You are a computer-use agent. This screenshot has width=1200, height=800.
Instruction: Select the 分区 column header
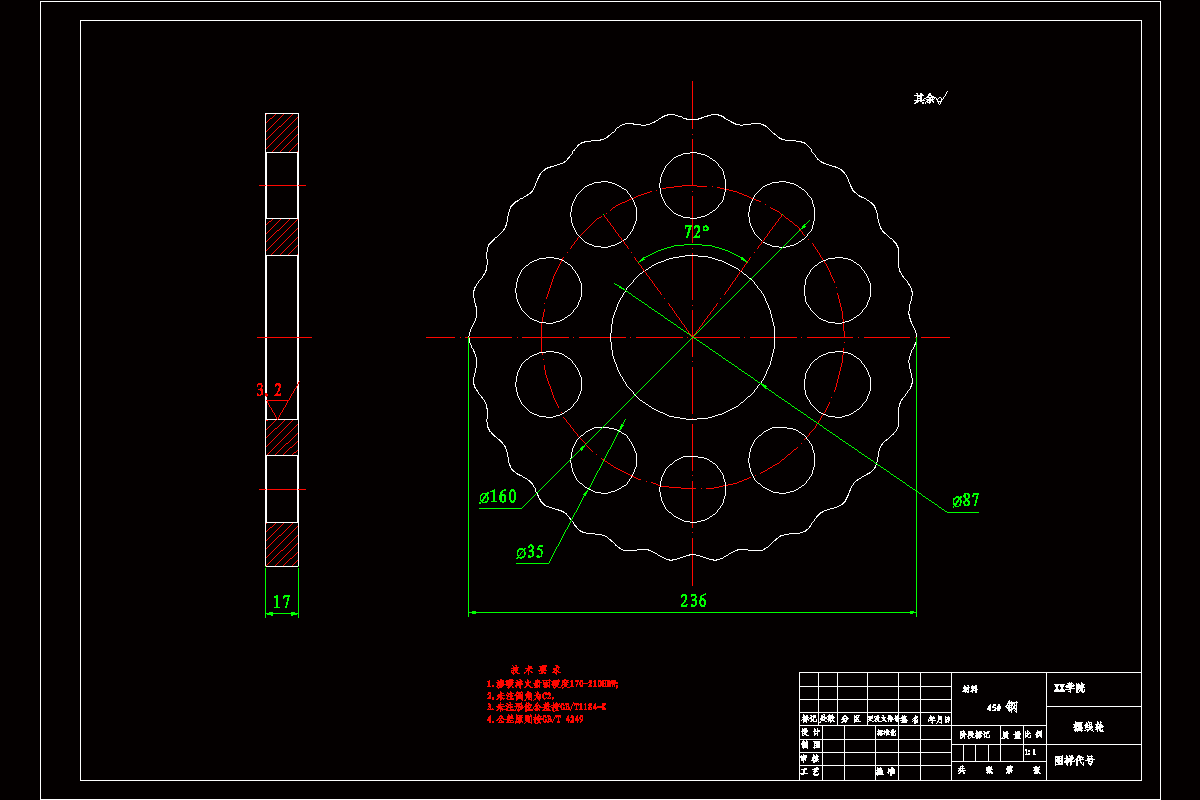pos(851,719)
